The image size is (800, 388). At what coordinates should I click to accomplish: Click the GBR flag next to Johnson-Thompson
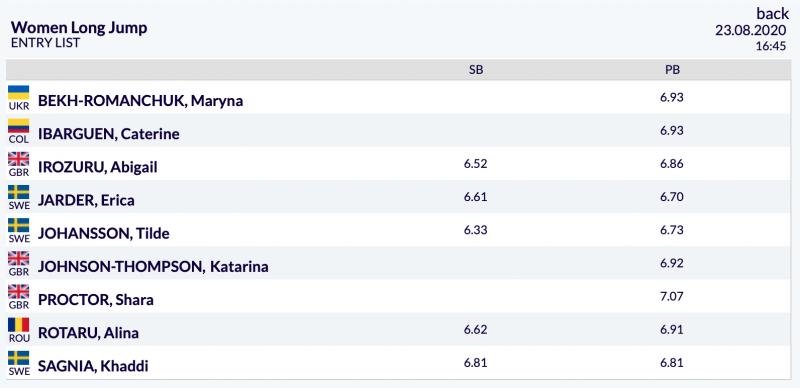[x=19, y=258]
